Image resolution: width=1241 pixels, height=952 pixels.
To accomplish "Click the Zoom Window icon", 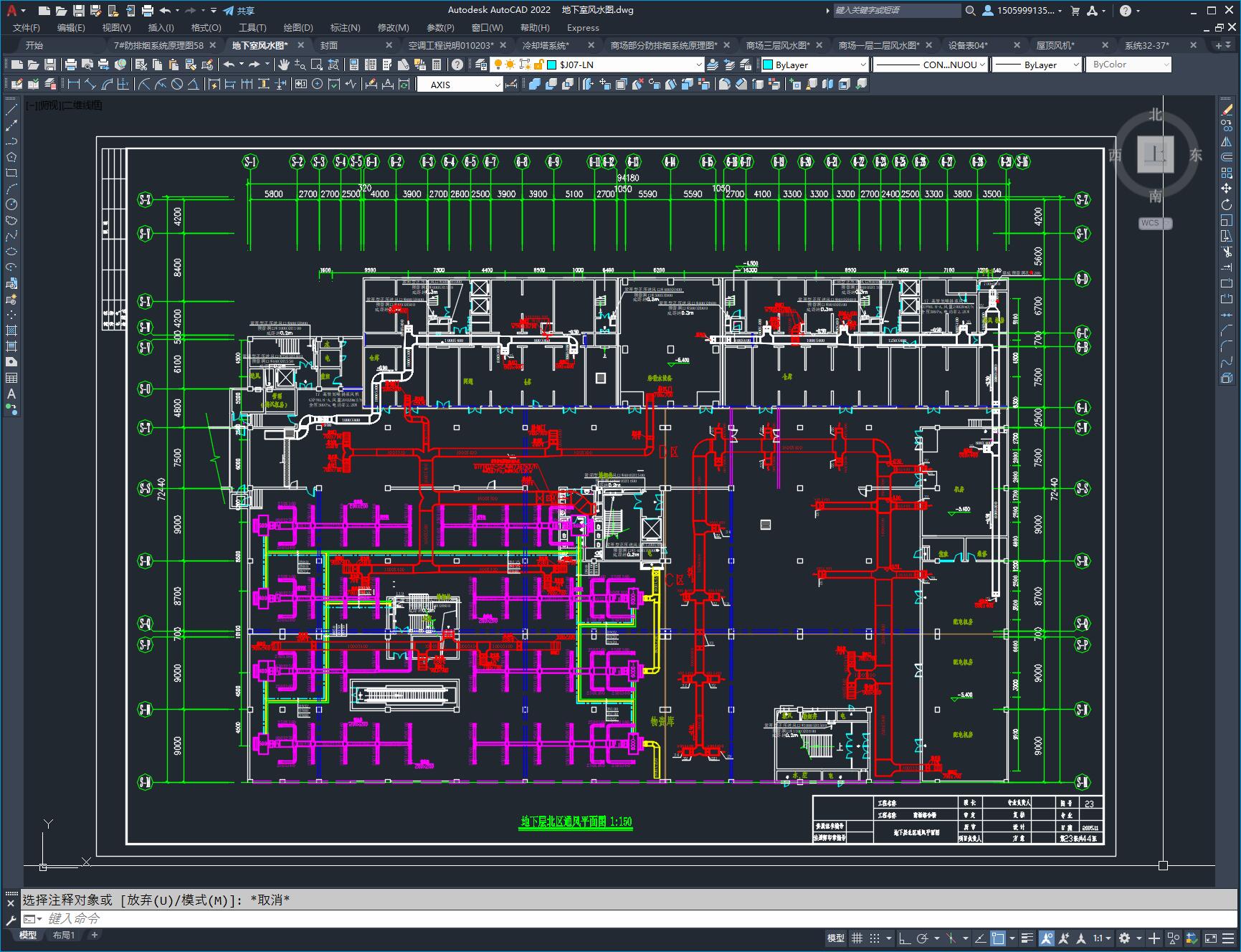I will [x=317, y=65].
